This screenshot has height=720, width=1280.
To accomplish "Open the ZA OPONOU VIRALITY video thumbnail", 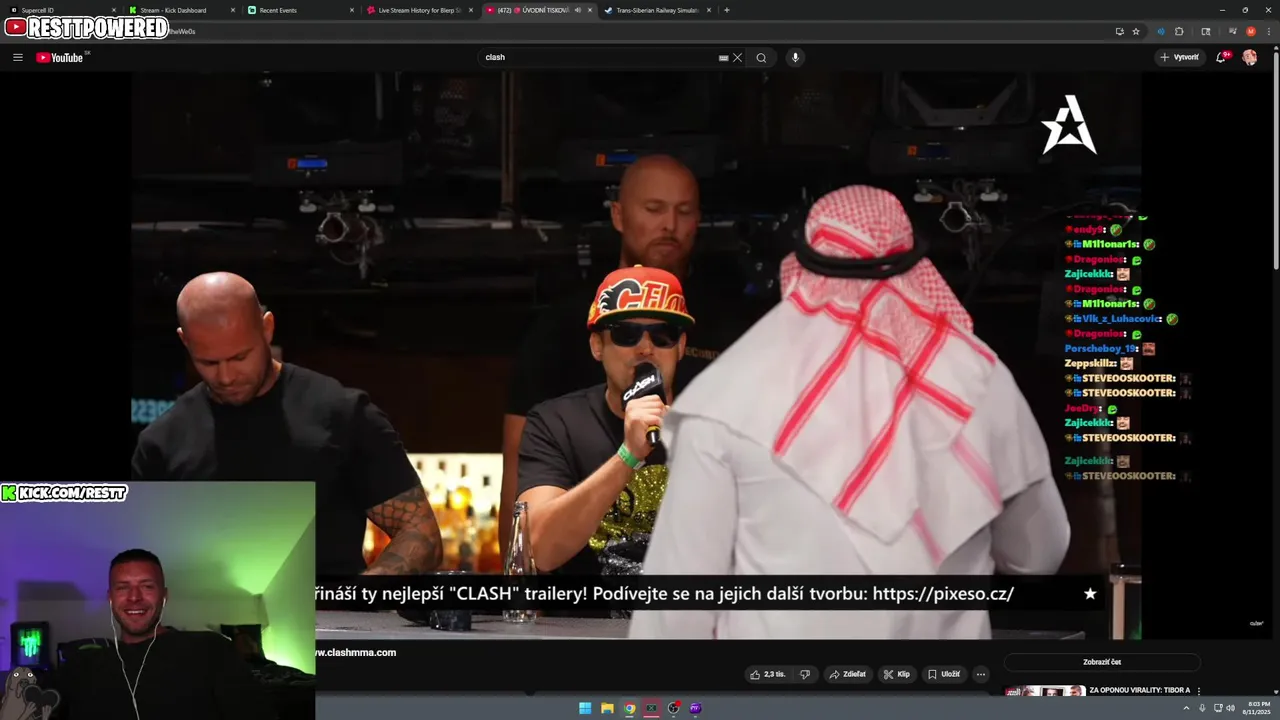I will [x=1045, y=691].
